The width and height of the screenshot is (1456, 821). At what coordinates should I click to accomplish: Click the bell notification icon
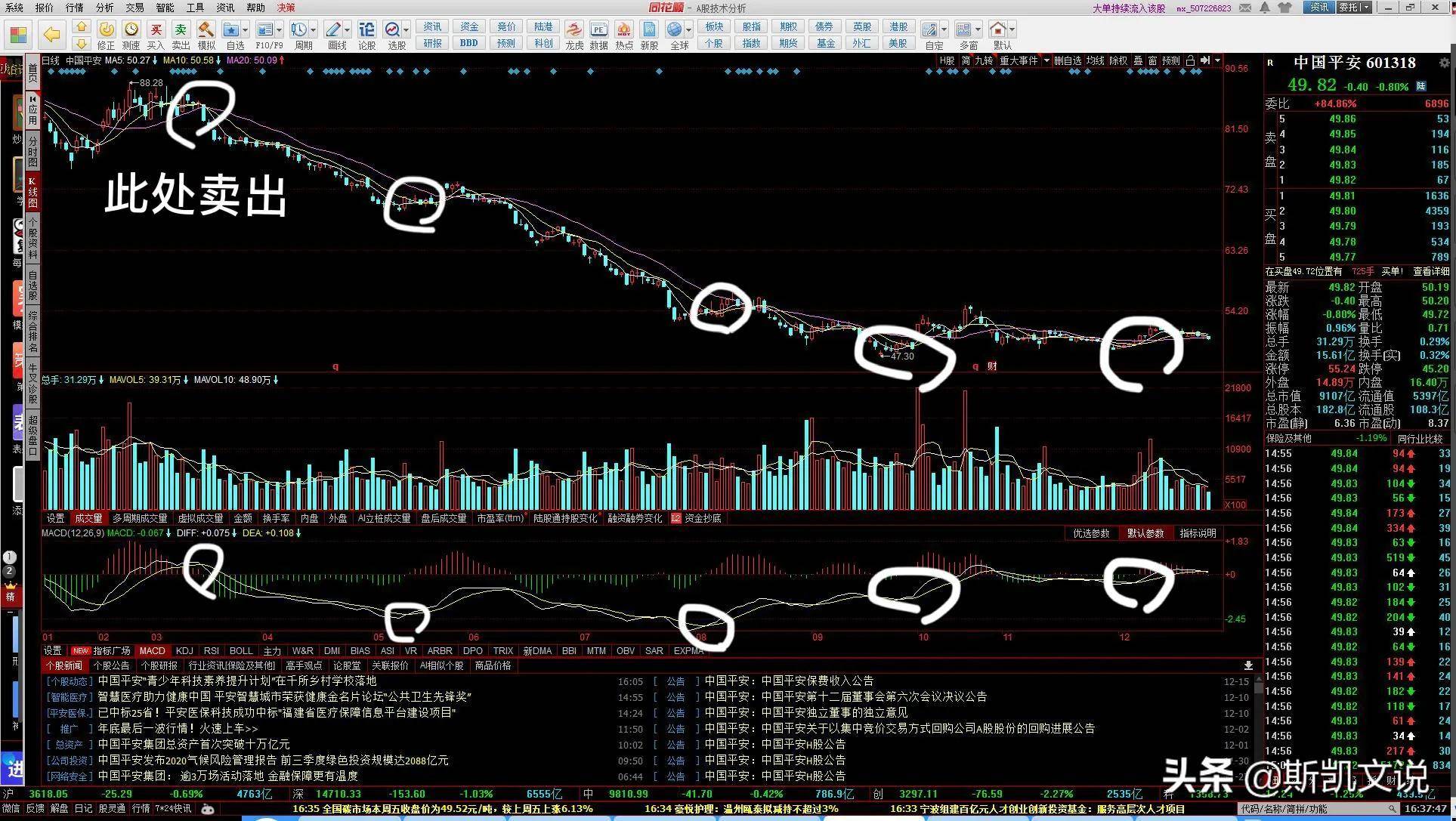(x=1265, y=8)
